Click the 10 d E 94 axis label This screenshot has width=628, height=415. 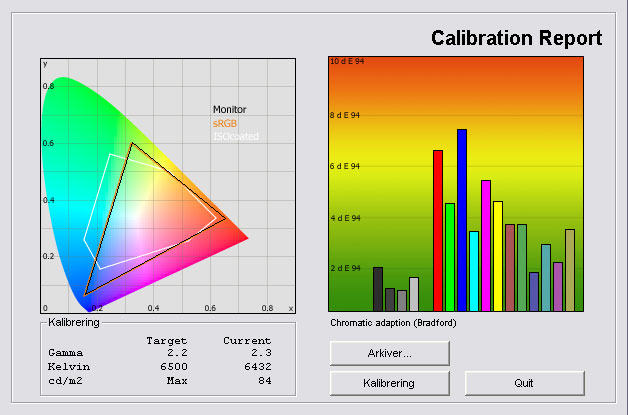[x=347, y=61]
